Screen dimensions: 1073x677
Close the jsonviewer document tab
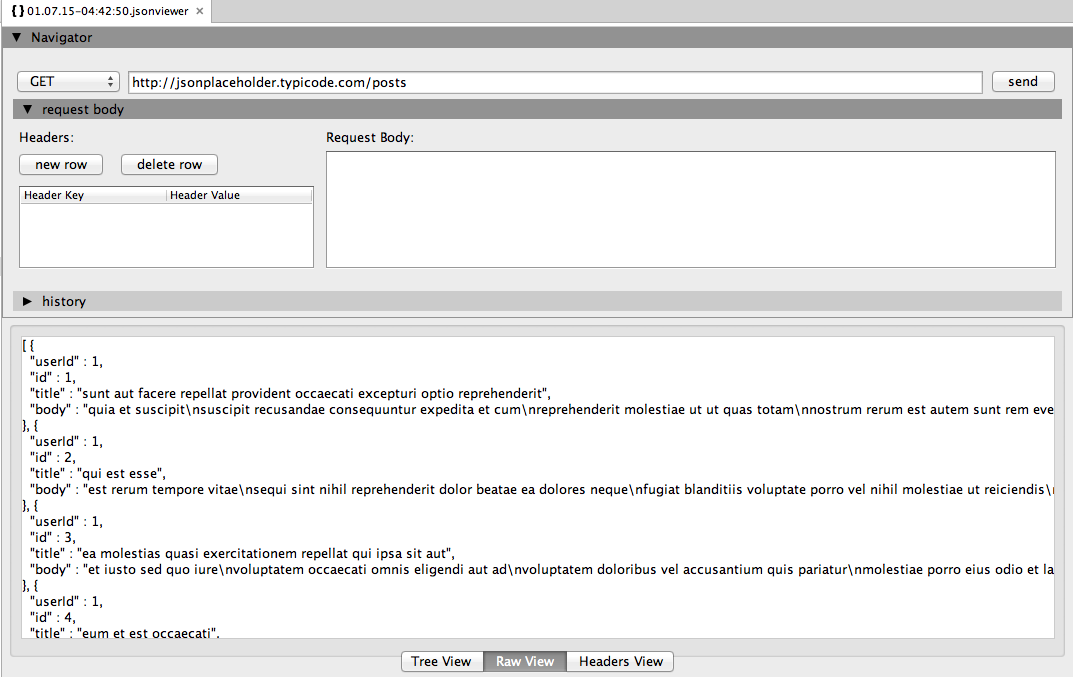(x=197, y=12)
